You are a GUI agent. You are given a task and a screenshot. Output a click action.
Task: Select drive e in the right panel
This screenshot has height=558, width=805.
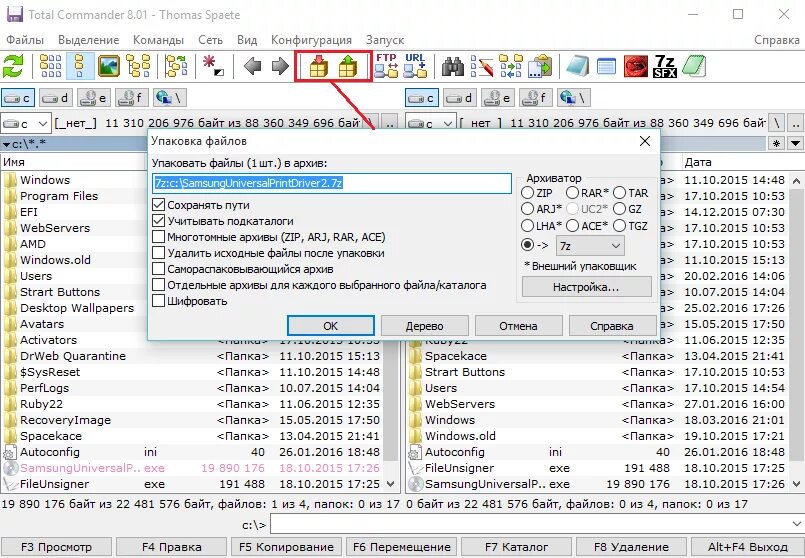498,98
